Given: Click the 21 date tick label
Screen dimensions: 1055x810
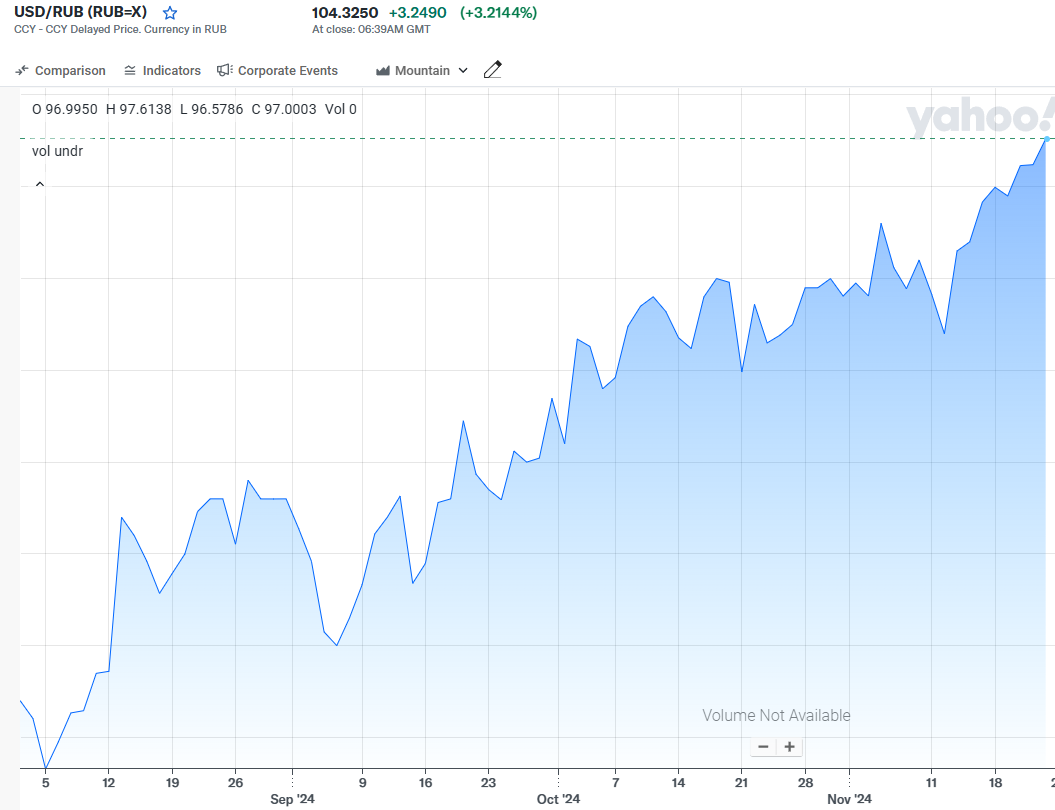Looking at the screenshot, I should coord(741,782).
